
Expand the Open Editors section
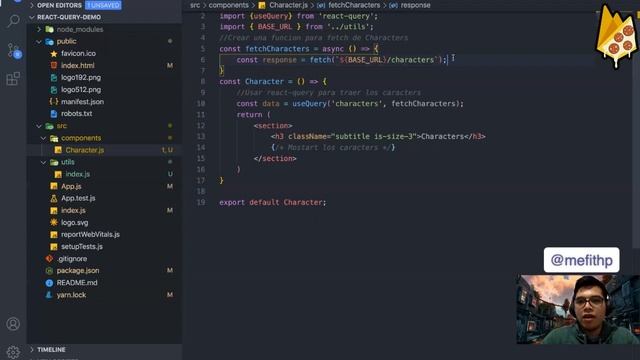[x=32, y=5]
